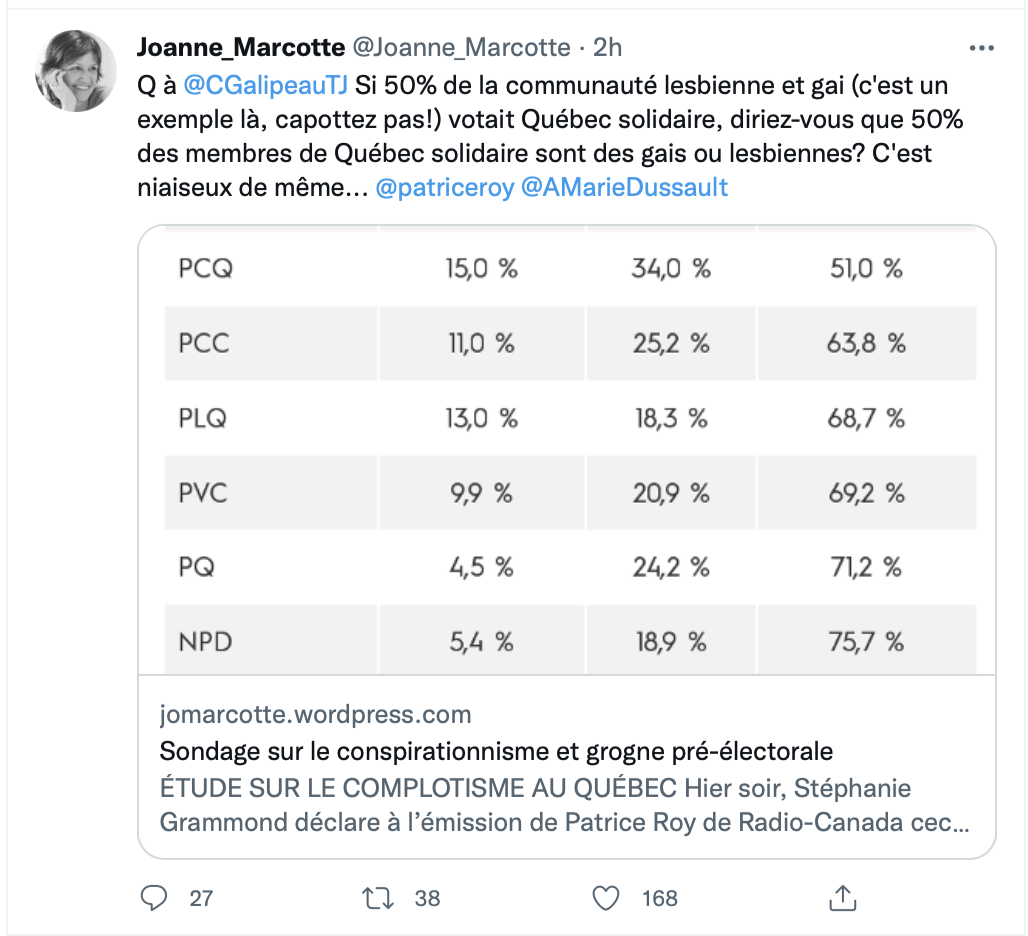This screenshot has width=1028, height=936.
Task: Open the @CGalipeauTJ mention
Action: [x=266, y=85]
